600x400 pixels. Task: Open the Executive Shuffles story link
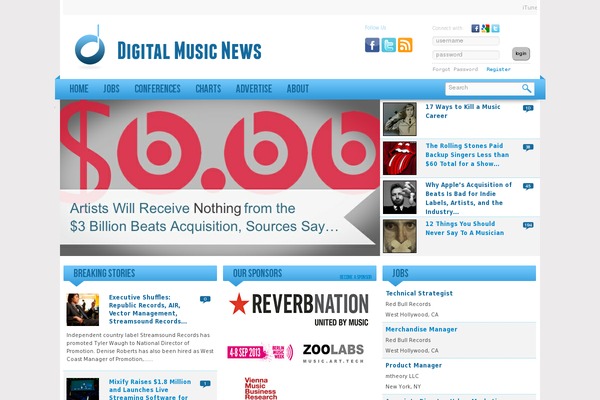coord(148,309)
